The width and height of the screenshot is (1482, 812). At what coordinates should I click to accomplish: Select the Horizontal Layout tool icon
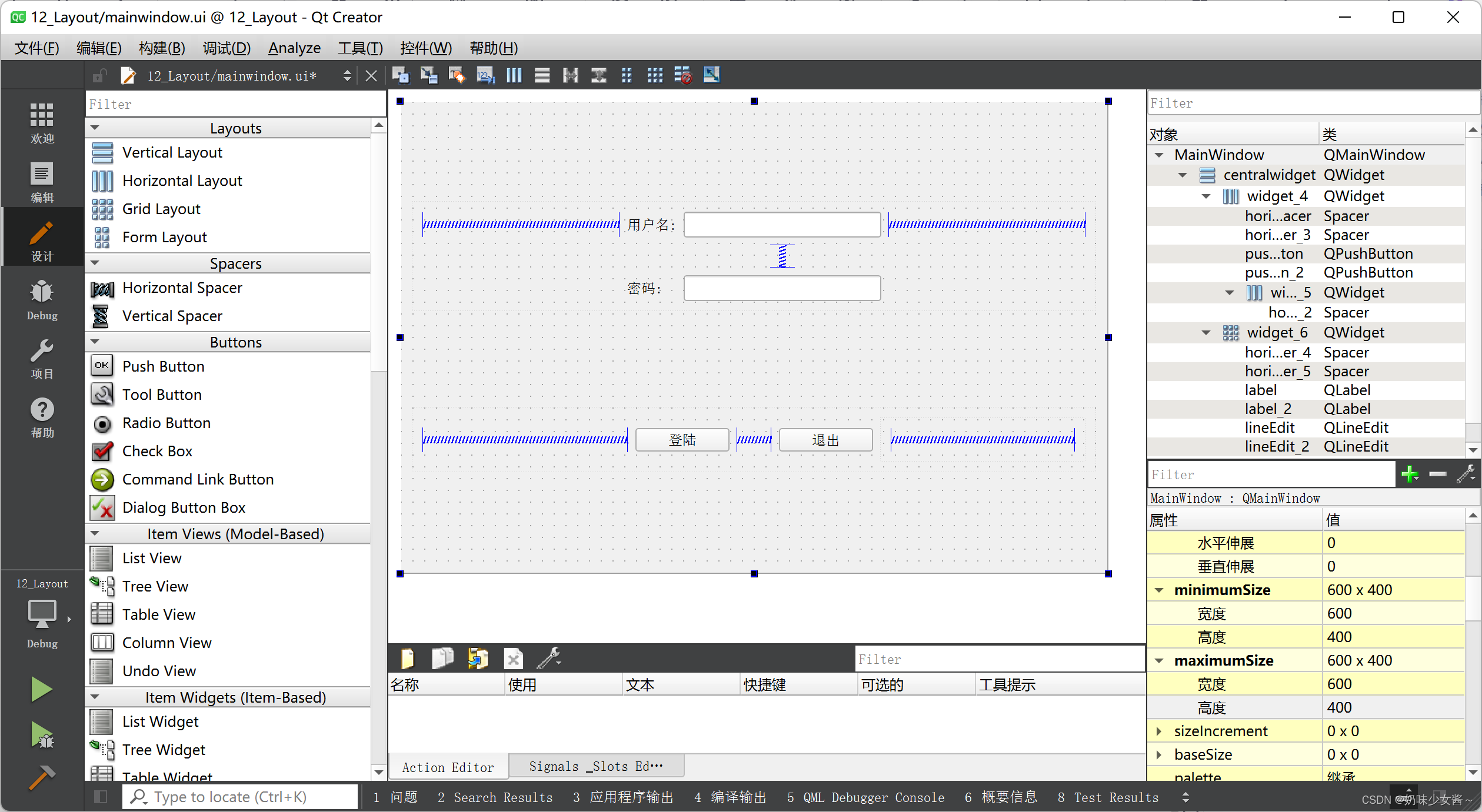coord(104,180)
